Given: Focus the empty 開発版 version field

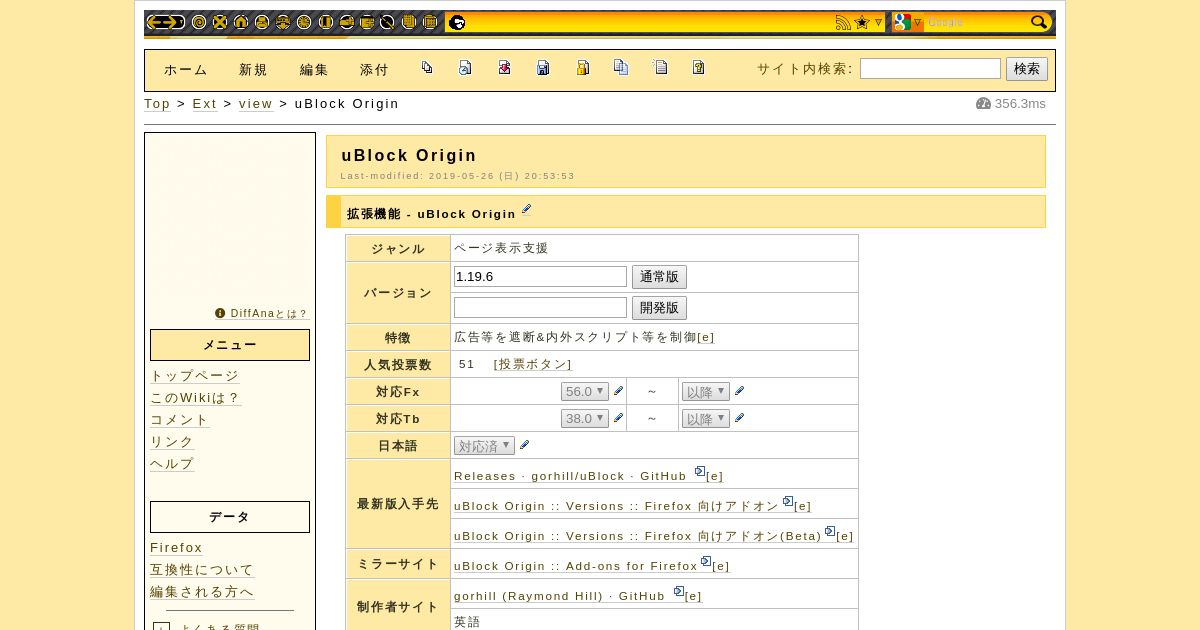Looking at the screenshot, I should [x=540, y=308].
